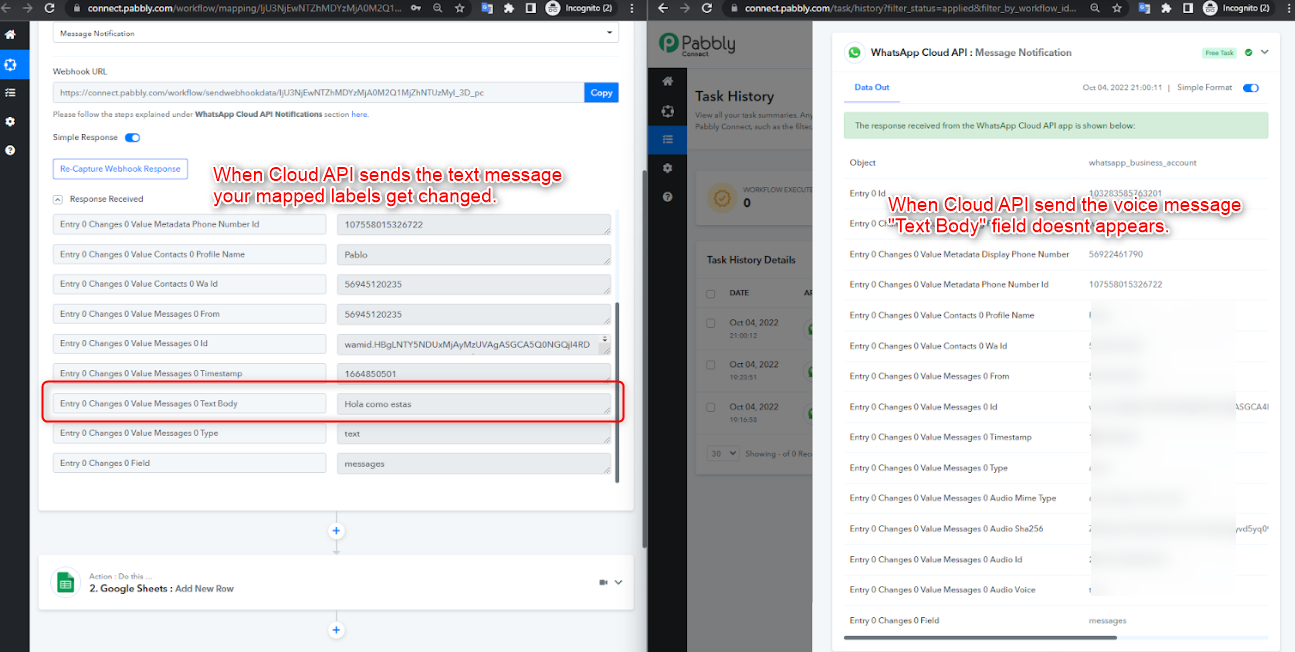Click 'Hola como estas' value field
Screen dimensions: 1295x652
[x=474, y=404]
